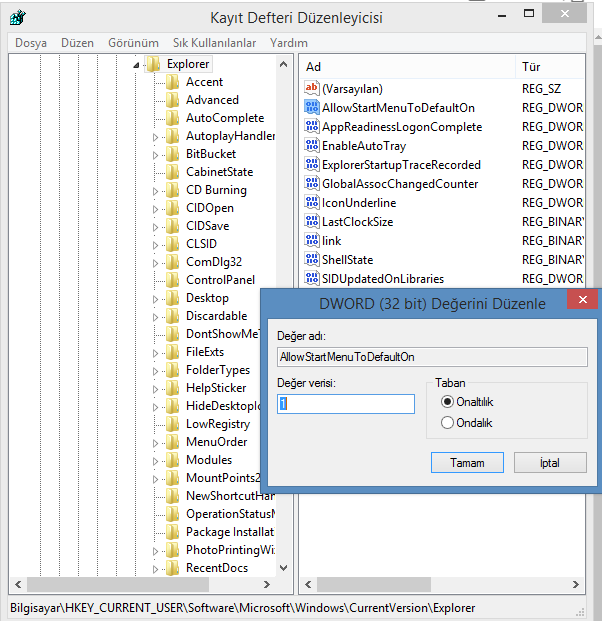Collapse the Explorer tree node
The image size is (602, 621).
click(x=136, y=65)
